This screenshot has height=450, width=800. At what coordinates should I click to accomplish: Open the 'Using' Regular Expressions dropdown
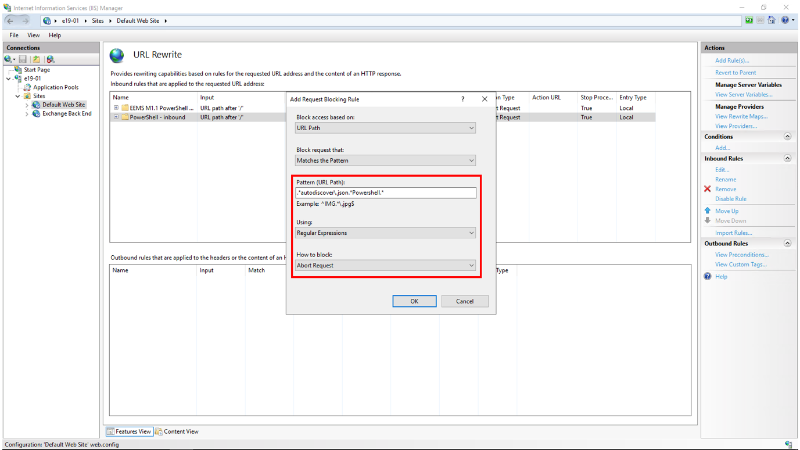coord(385,233)
